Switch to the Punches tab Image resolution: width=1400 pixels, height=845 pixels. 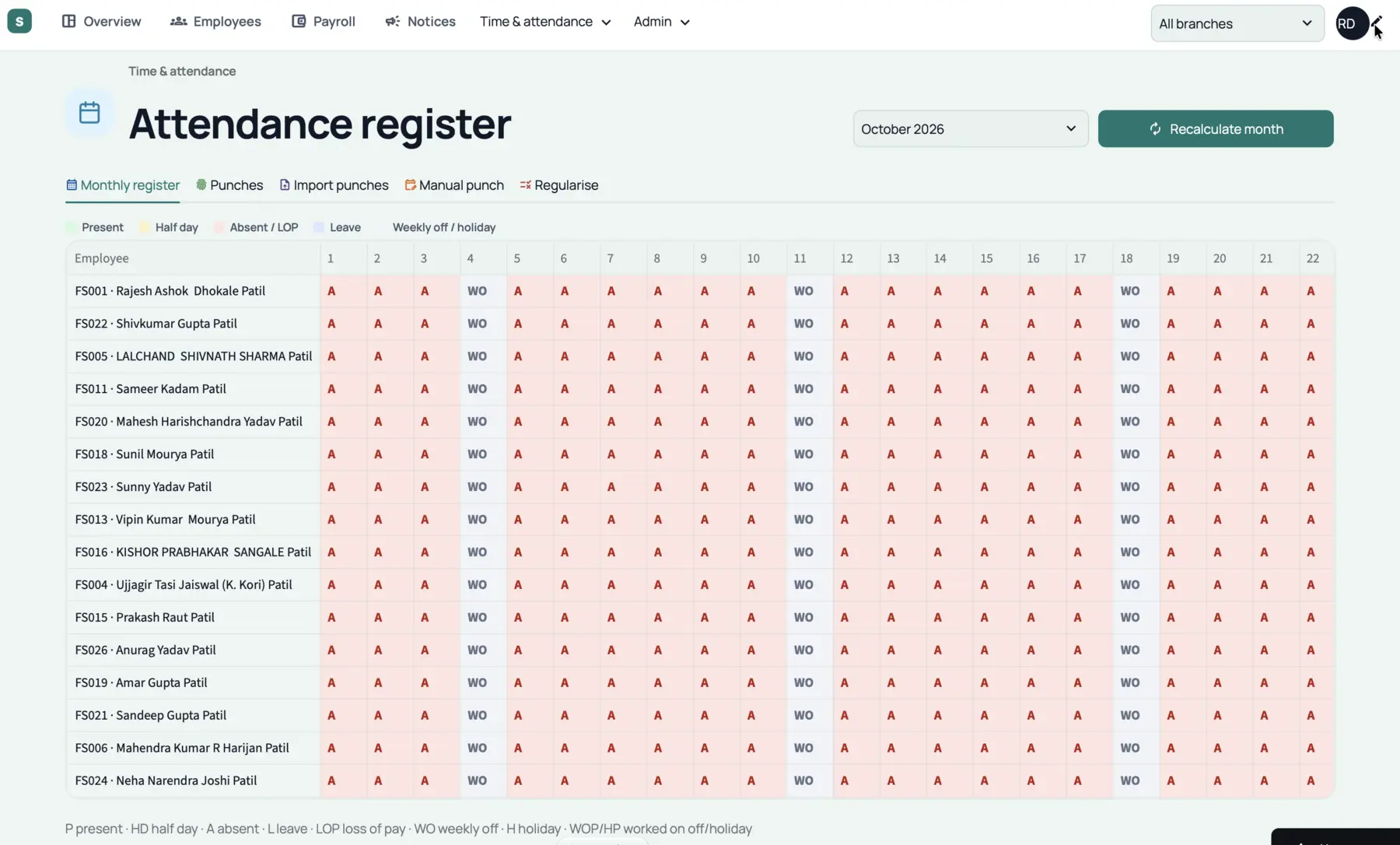229,185
